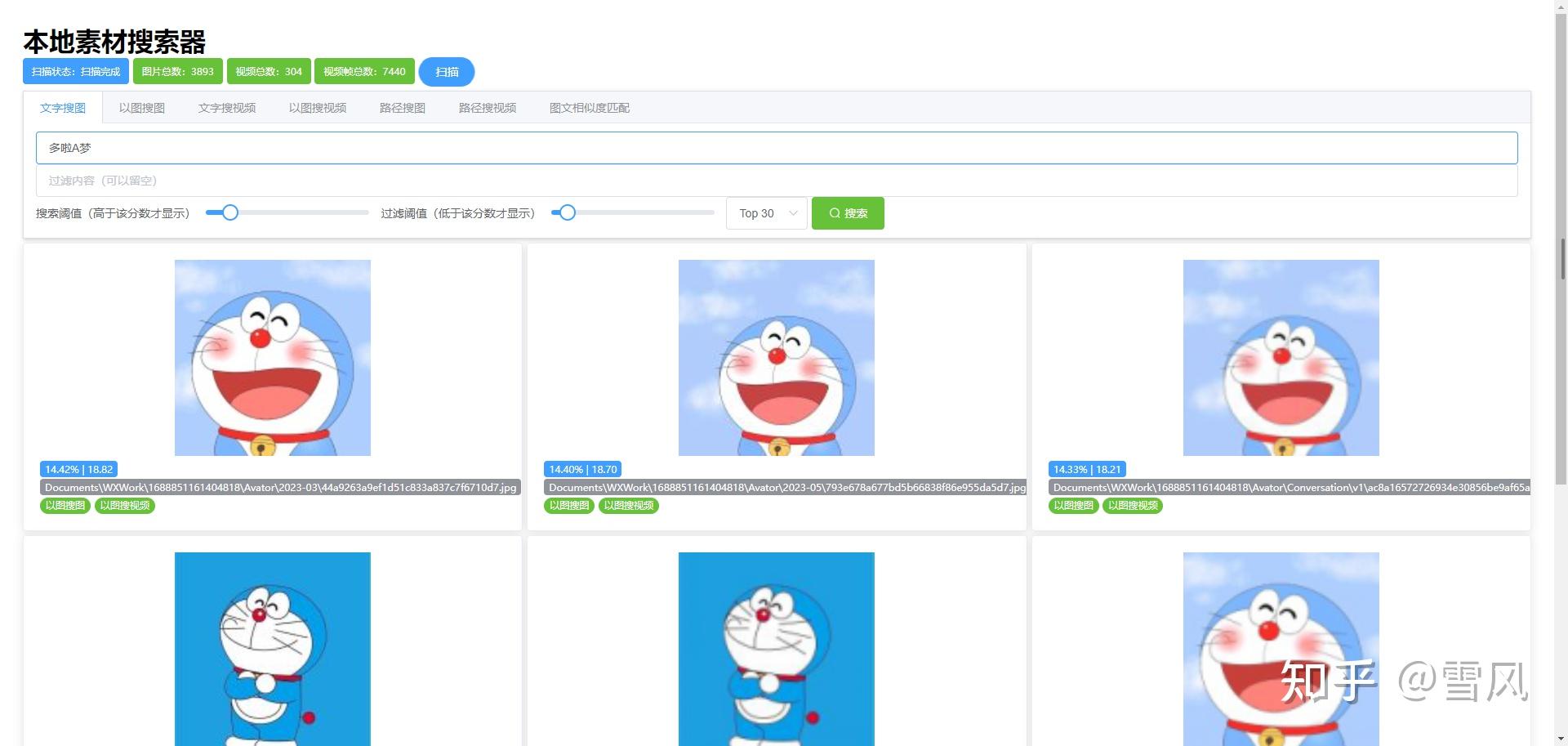Click the 图片总数: 3893 badge
The image size is (1568, 746).
pyautogui.click(x=178, y=72)
